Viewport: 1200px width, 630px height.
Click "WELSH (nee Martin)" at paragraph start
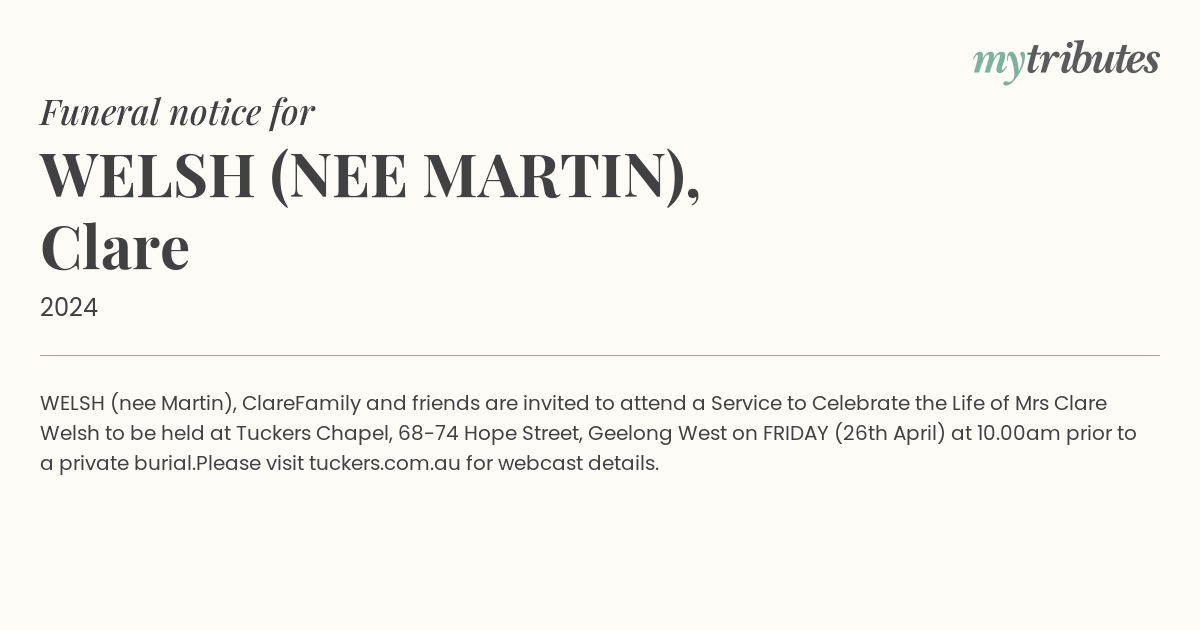[138, 403]
